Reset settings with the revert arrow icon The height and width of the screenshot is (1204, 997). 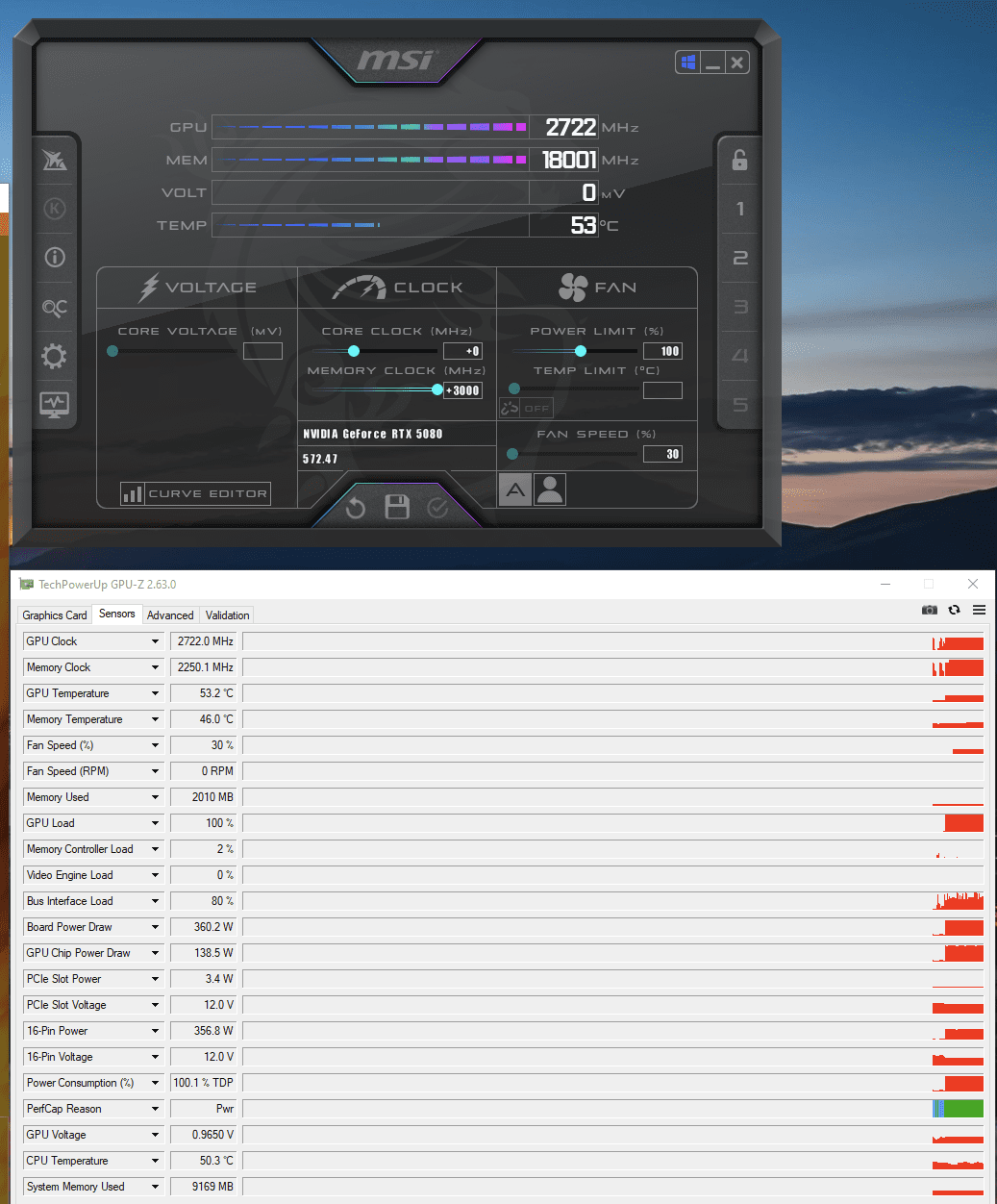click(x=356, y=507)
